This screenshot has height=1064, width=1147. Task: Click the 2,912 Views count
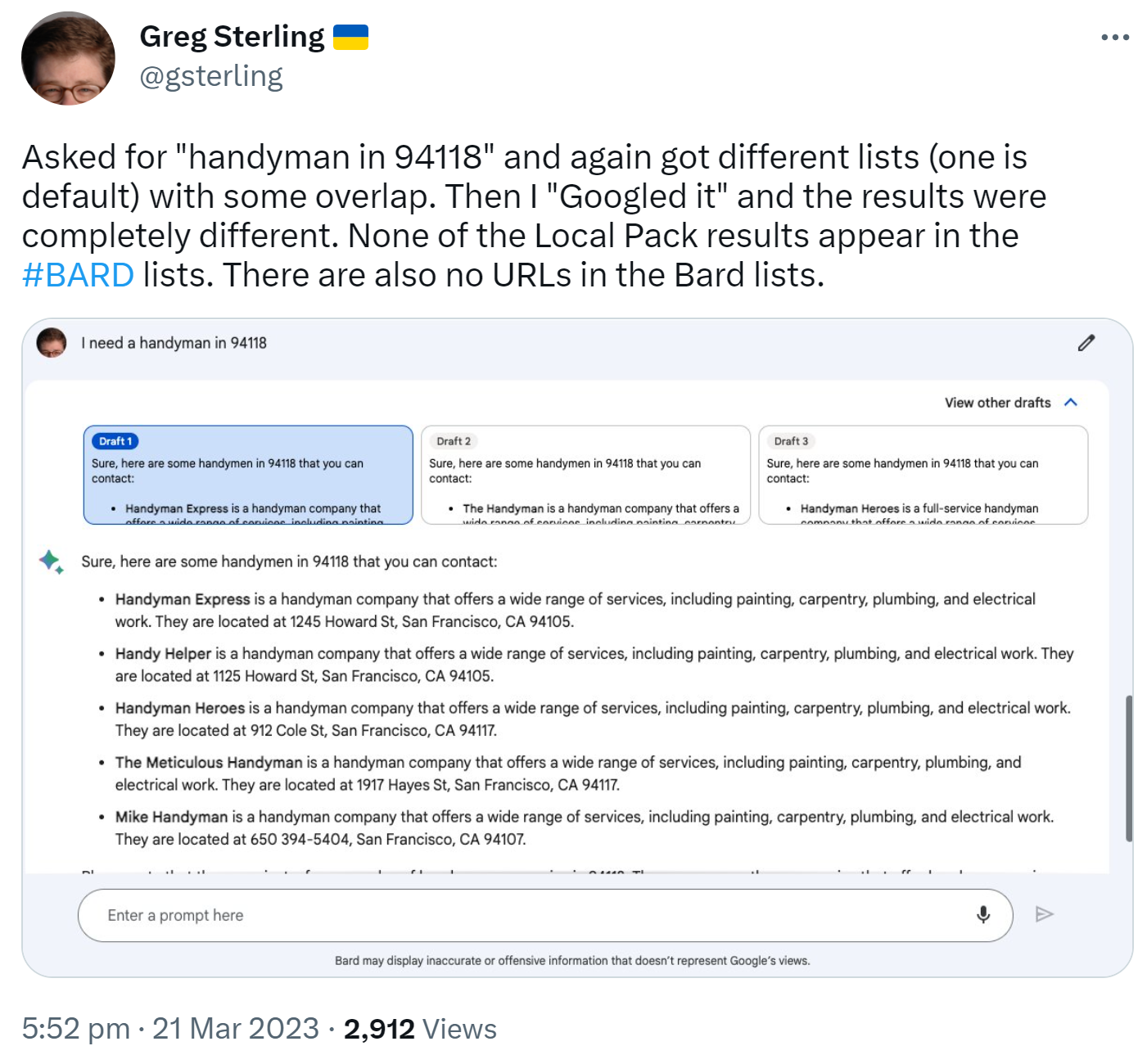pyautogui.click(x=420, y=1029)
